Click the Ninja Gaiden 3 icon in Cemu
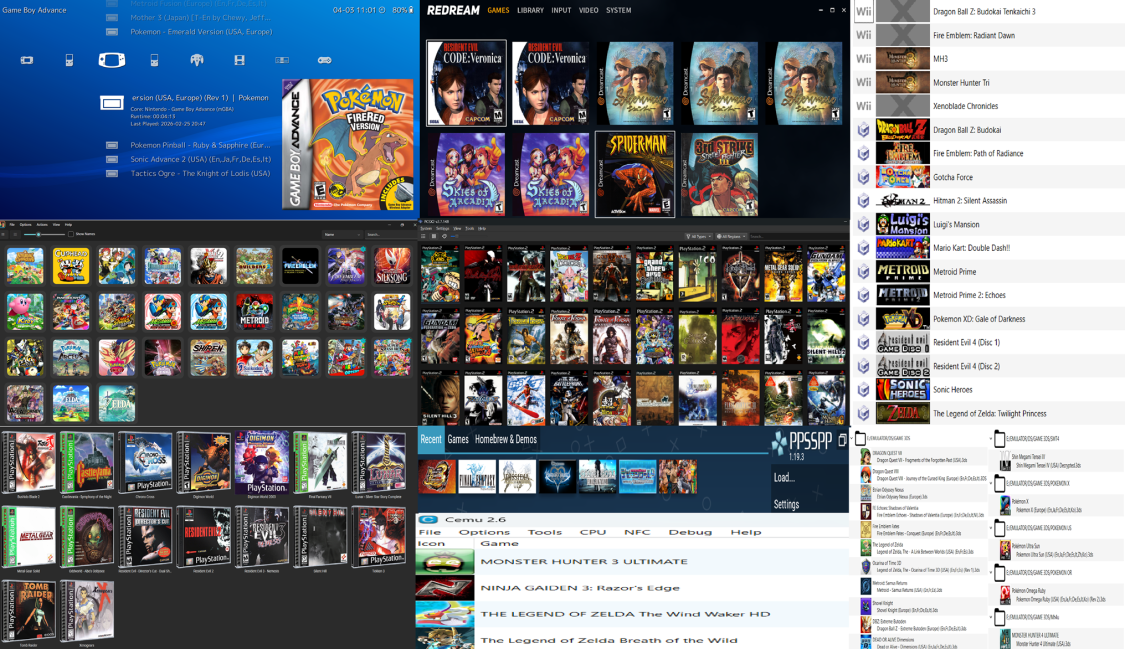This screenshot has height=649, width=1125. point(445,588)
